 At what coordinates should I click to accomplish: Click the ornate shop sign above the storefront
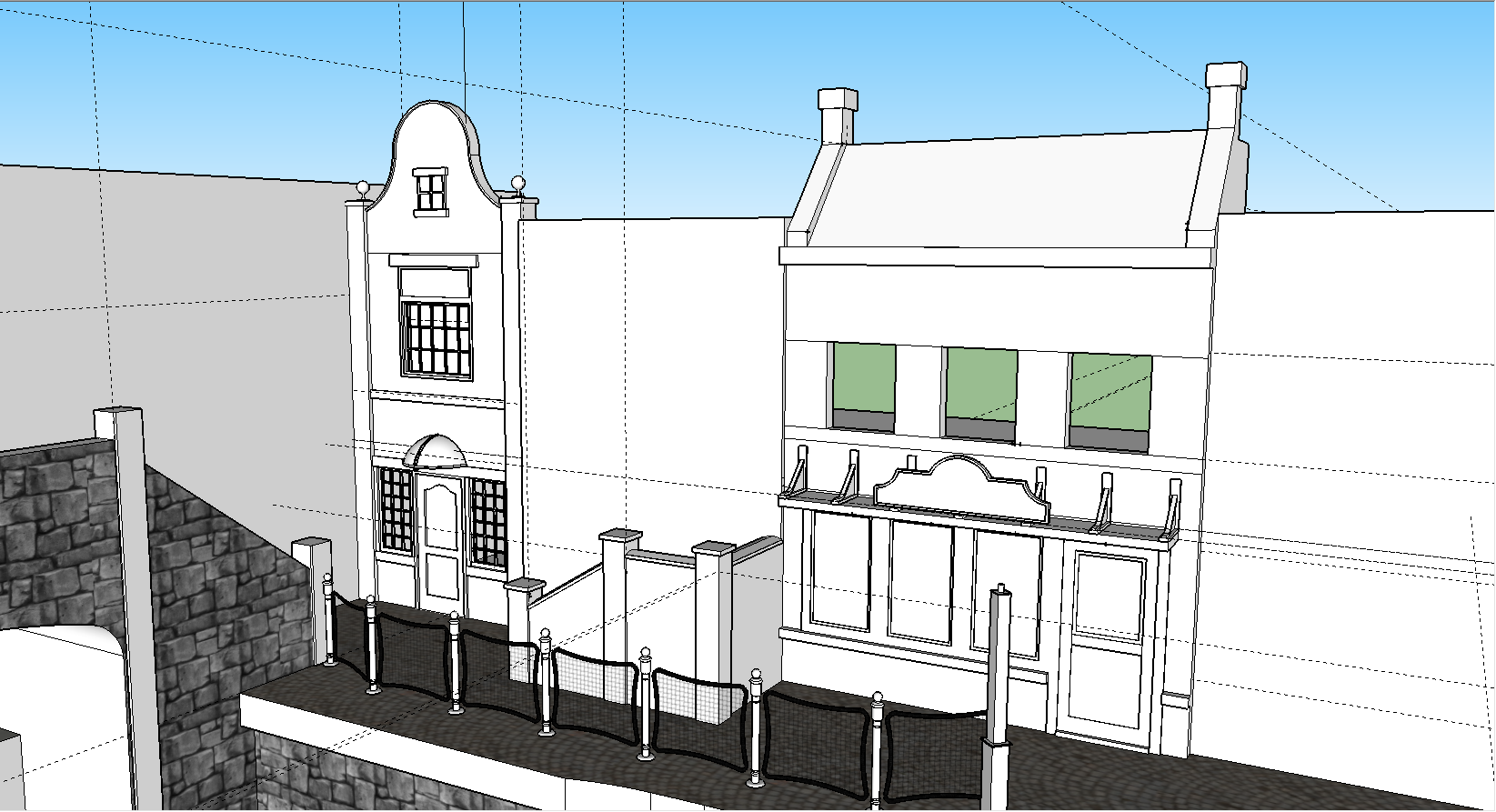(959, 492)
